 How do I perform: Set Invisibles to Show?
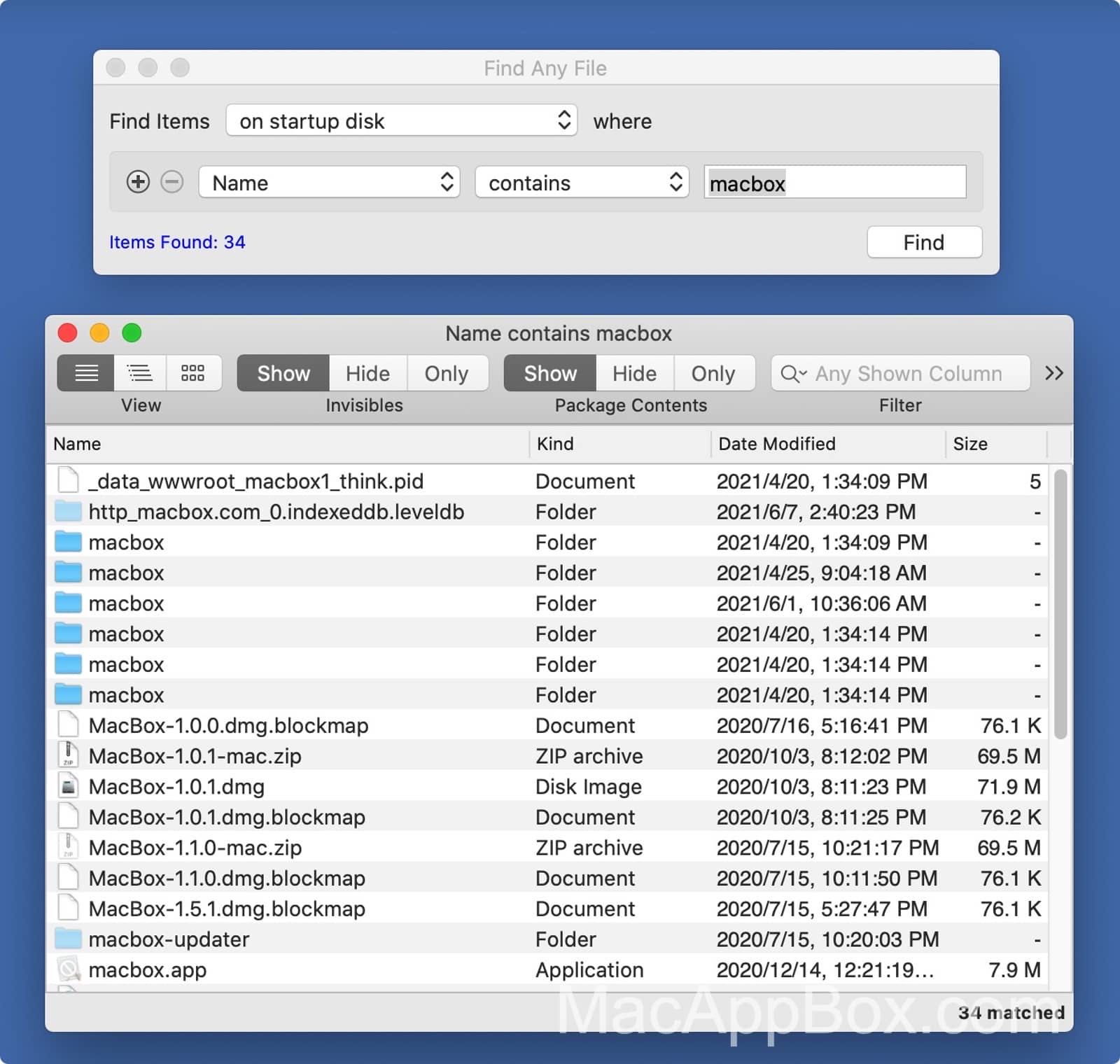pos(283,373)
